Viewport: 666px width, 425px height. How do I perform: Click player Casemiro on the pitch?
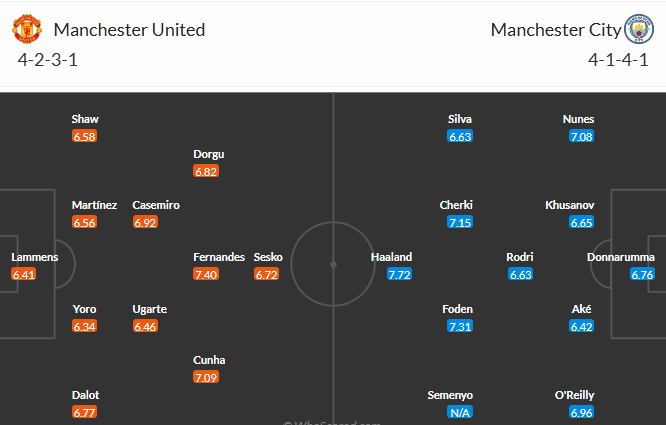(x=156, y=205)
